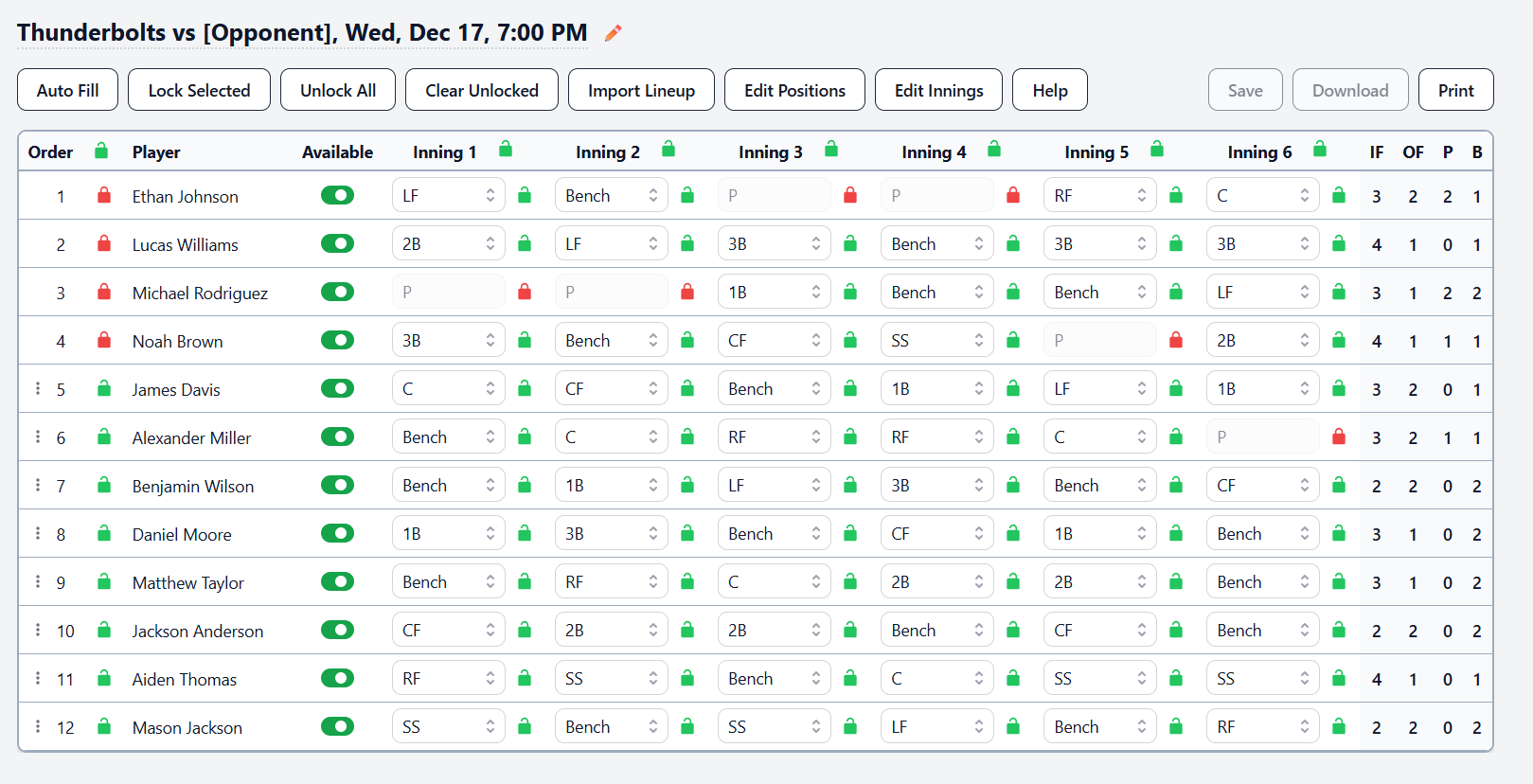Screen dimensions: 1533x784
Task: Toggle availability for Mason Jackson
Action: (337, 726)
